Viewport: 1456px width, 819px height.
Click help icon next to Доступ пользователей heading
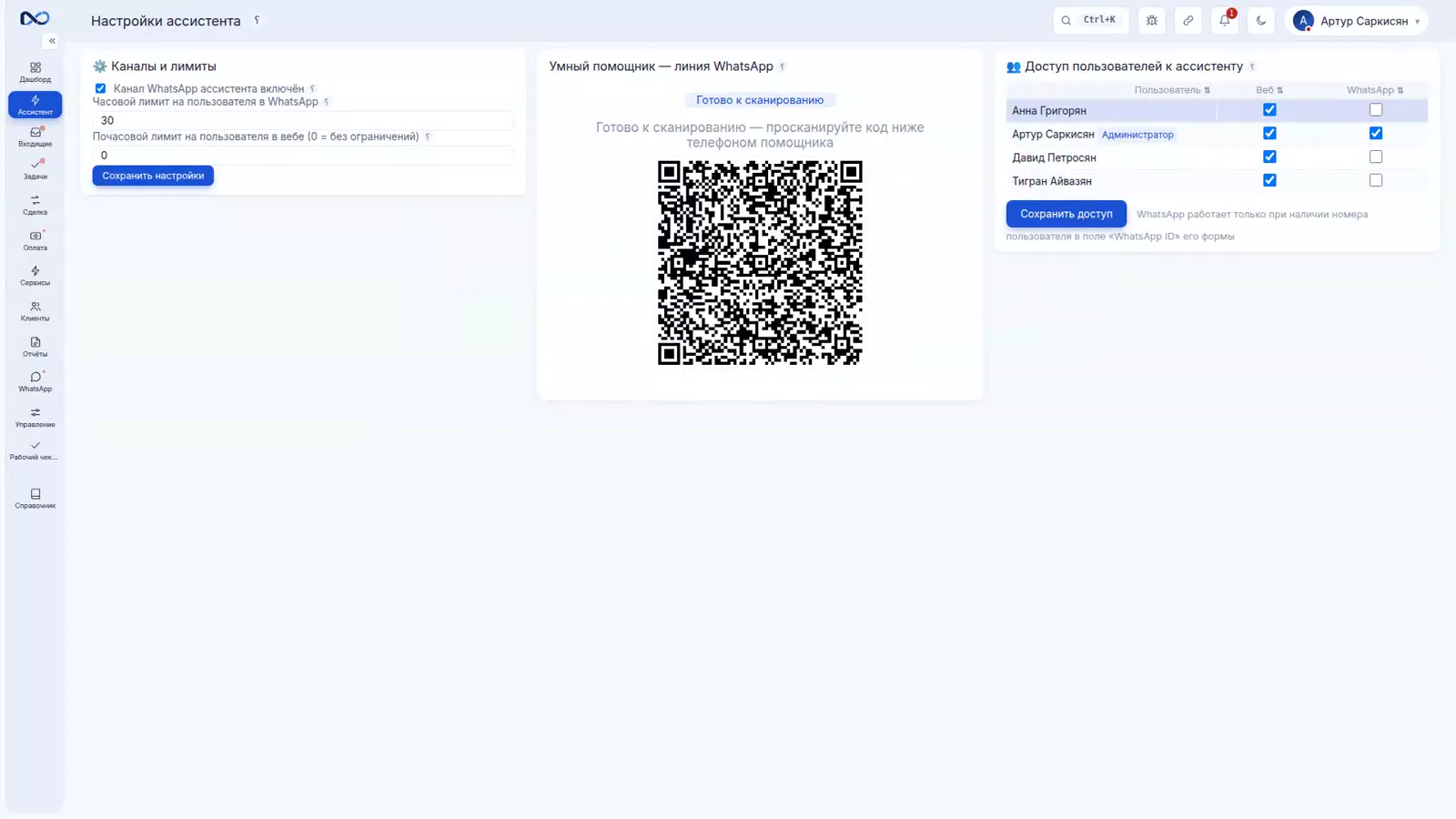[1252, 66]
